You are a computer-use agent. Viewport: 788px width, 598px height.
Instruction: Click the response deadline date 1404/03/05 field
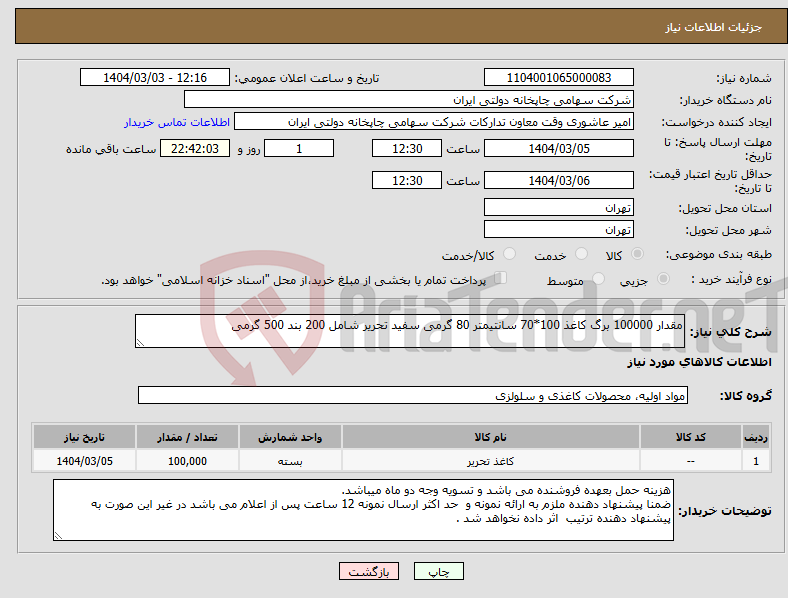click(x=558, y=148)
